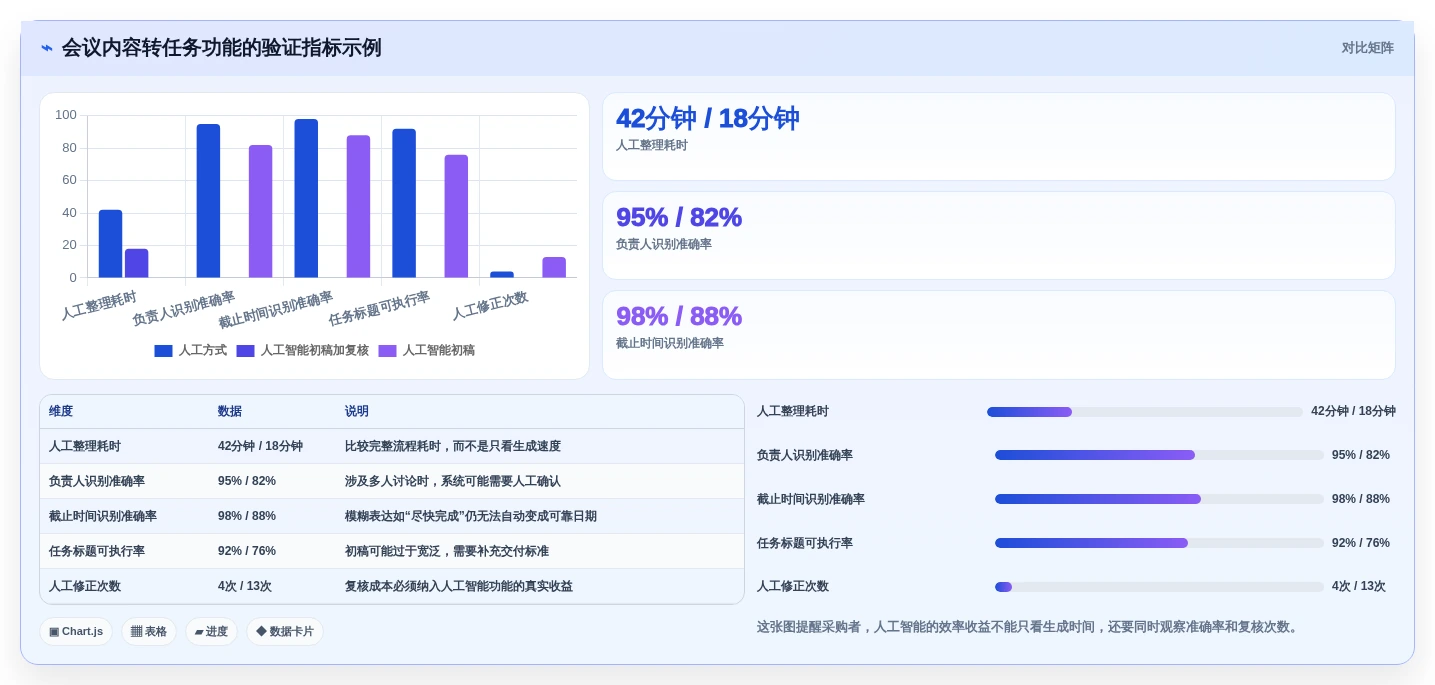Click the lightning icon beside the title
This screenshot has width=1435, height=685.
[x=47, y=48]
